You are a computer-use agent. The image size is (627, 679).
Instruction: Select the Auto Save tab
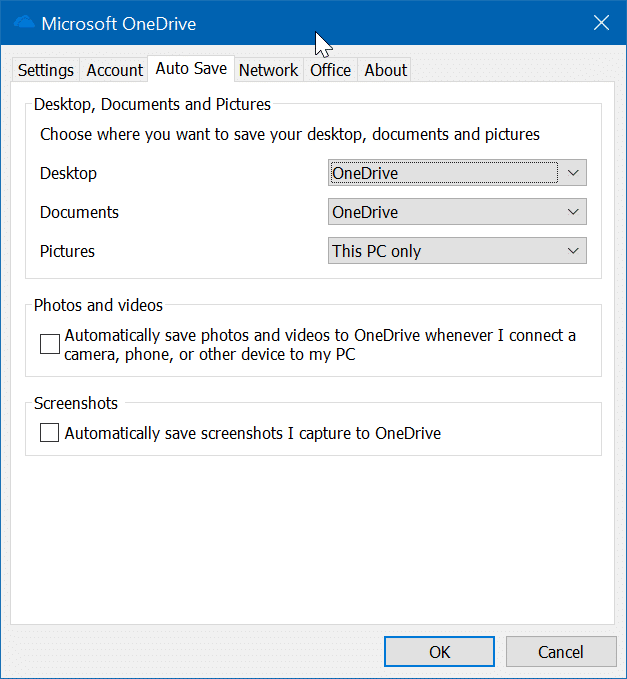pos(191,68)
